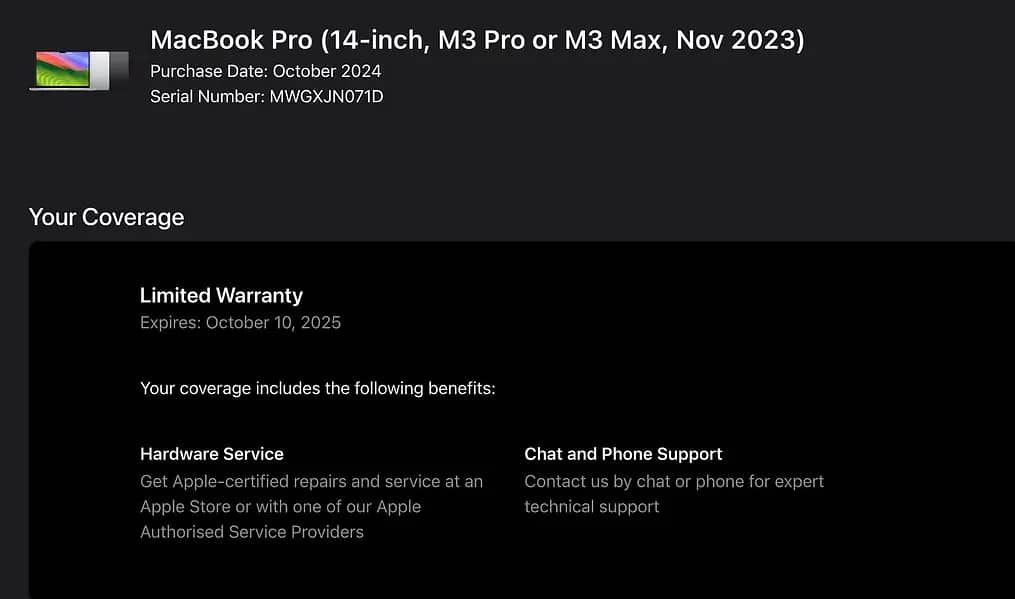Click the Get Apple-certified repairs description line
The image size is (1015, 599).
point(311,481)
